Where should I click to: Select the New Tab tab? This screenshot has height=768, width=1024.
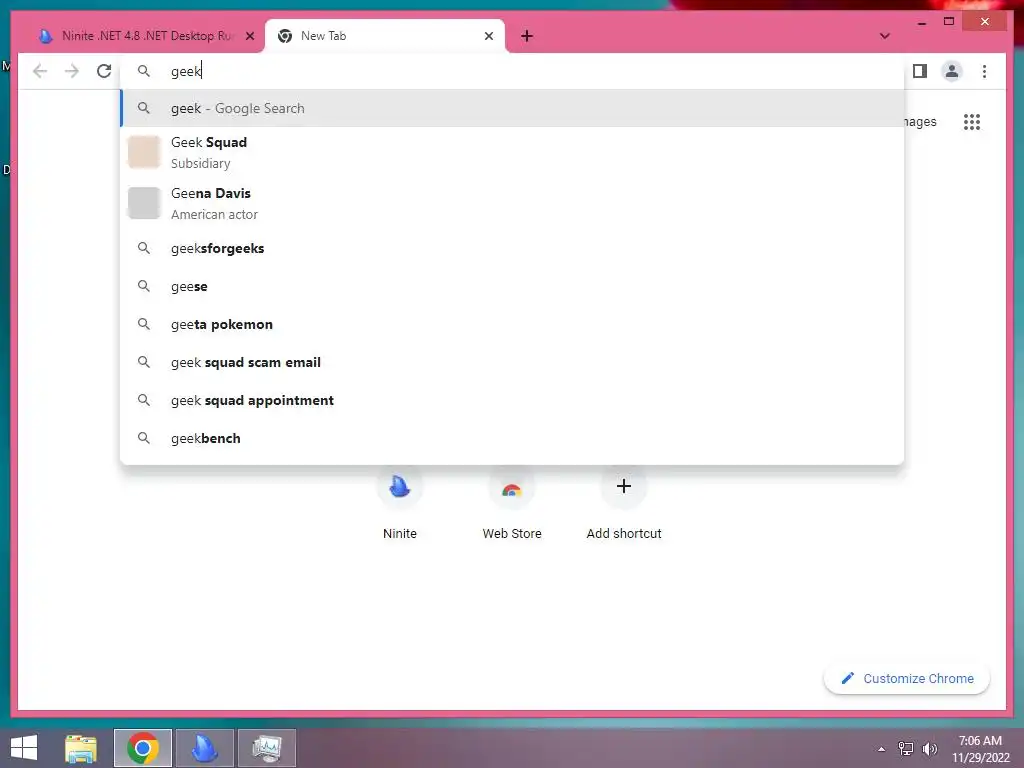pos(385,36)
